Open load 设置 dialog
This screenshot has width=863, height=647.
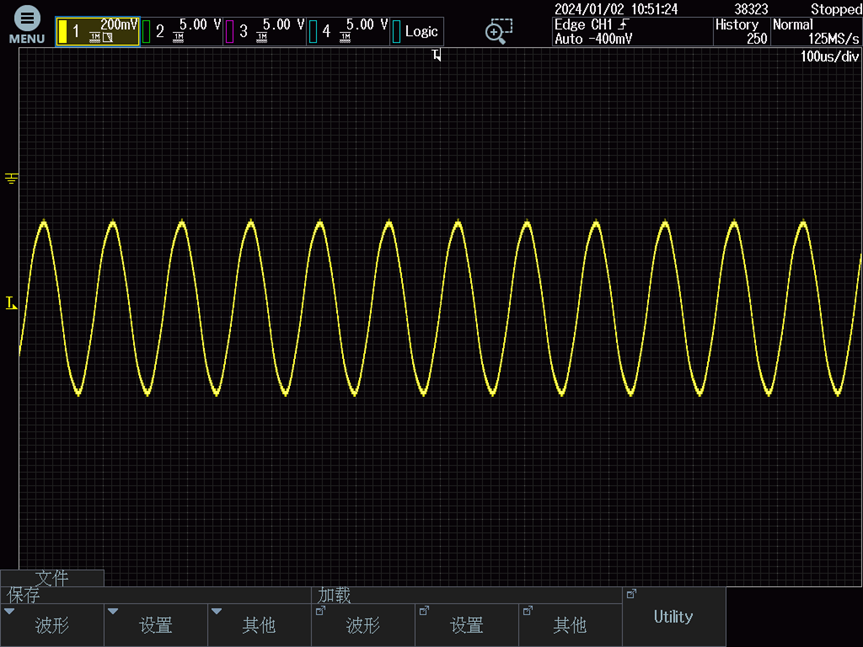(x=467, y=625)
